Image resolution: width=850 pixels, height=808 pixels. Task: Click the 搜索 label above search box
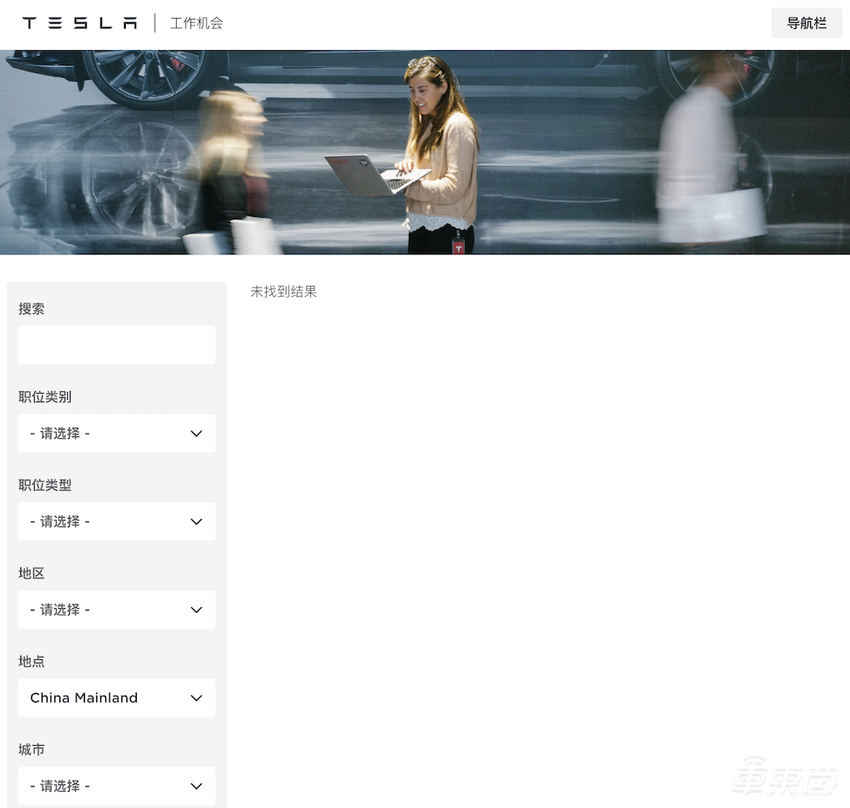pyautogui.click(x=31, y=309)
